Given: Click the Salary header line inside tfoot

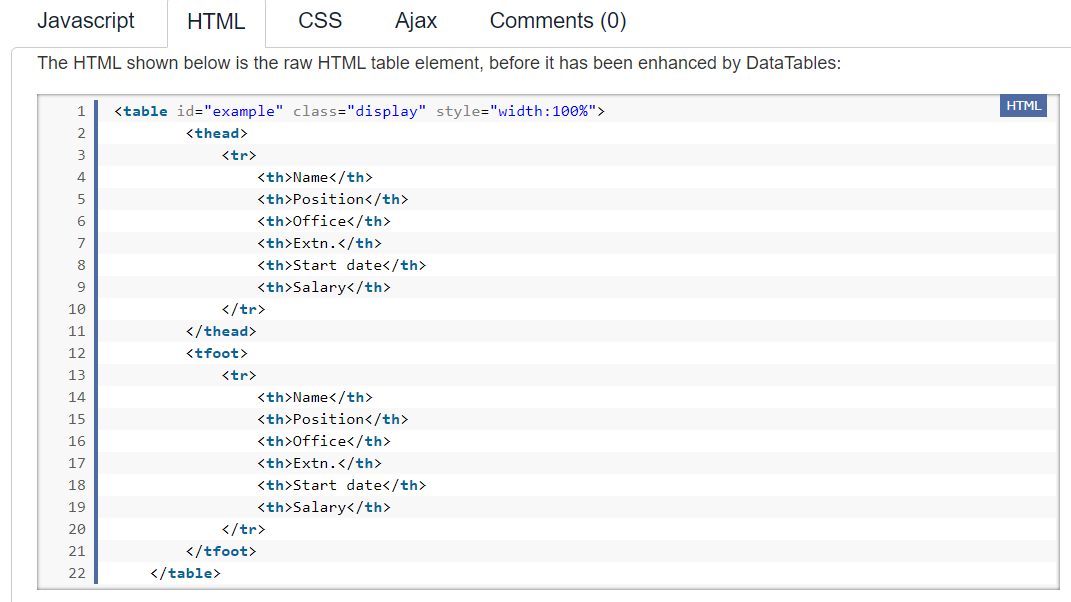Looking at the screenshot, I should pos(323,507).
